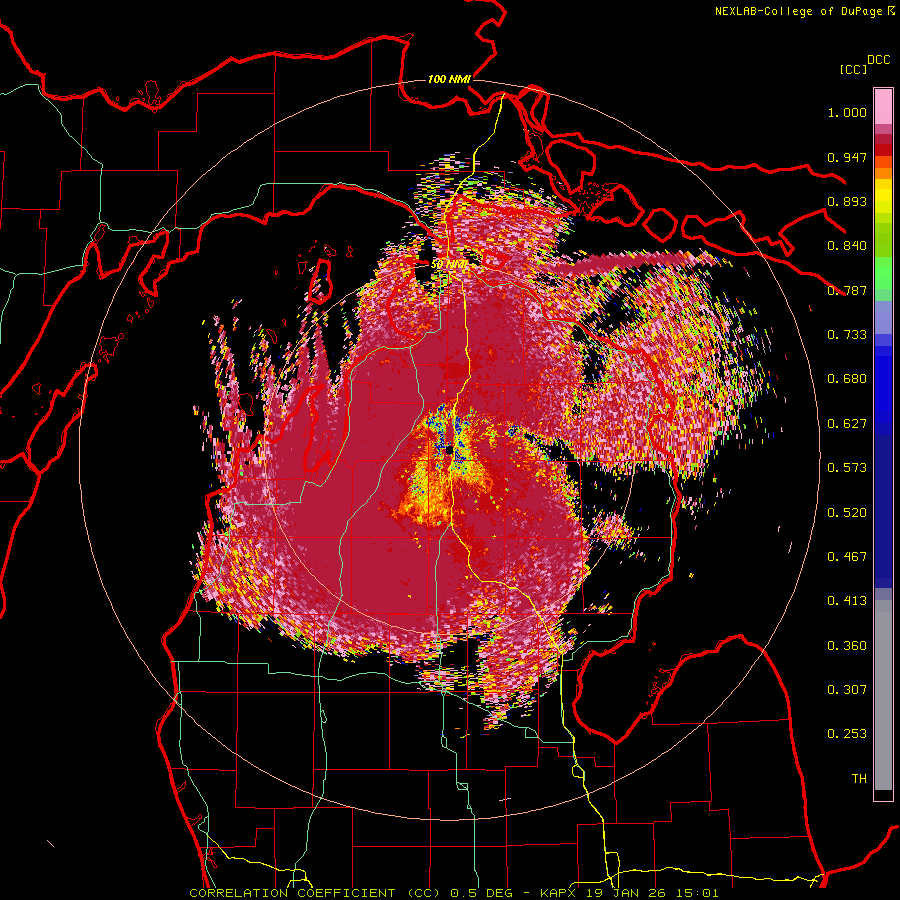Select the 0.520 scale value
This screenshot has height=900, width=900.
847,513
